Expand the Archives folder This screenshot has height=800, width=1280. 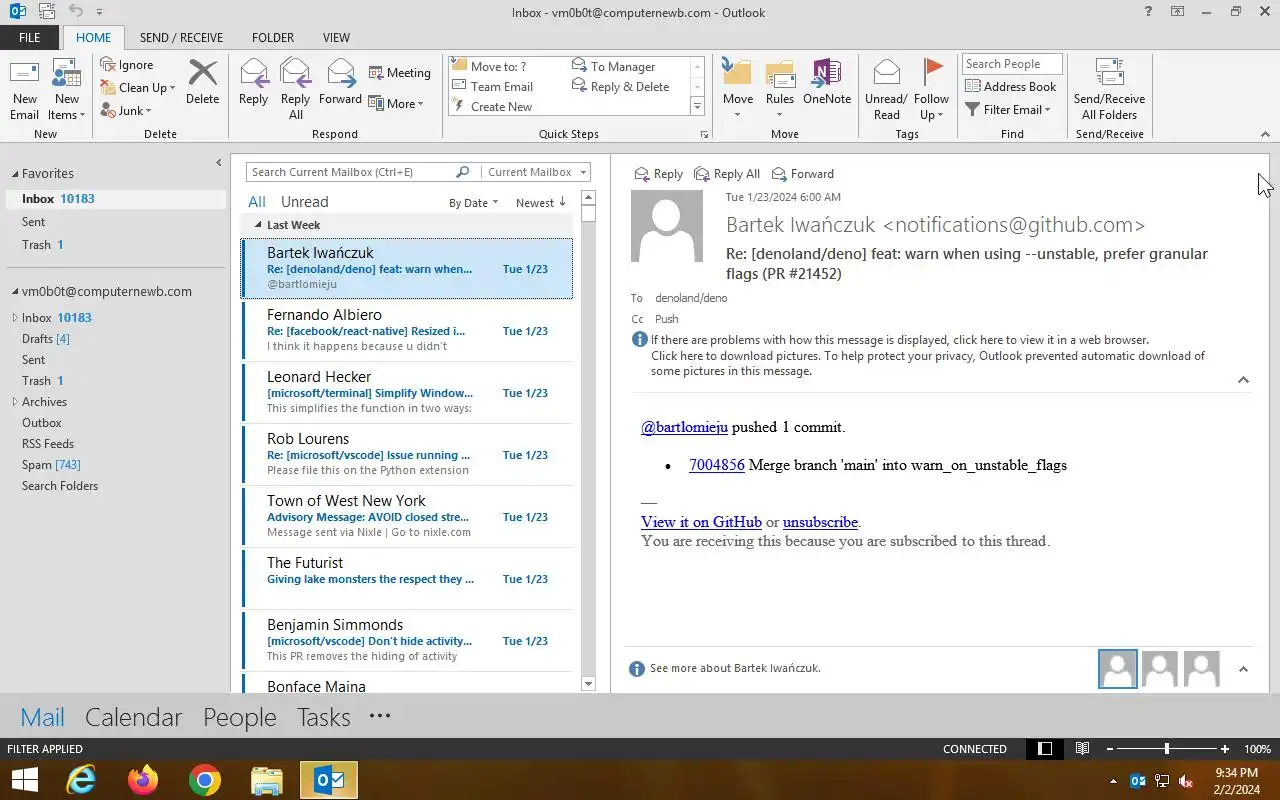point(15,402)
